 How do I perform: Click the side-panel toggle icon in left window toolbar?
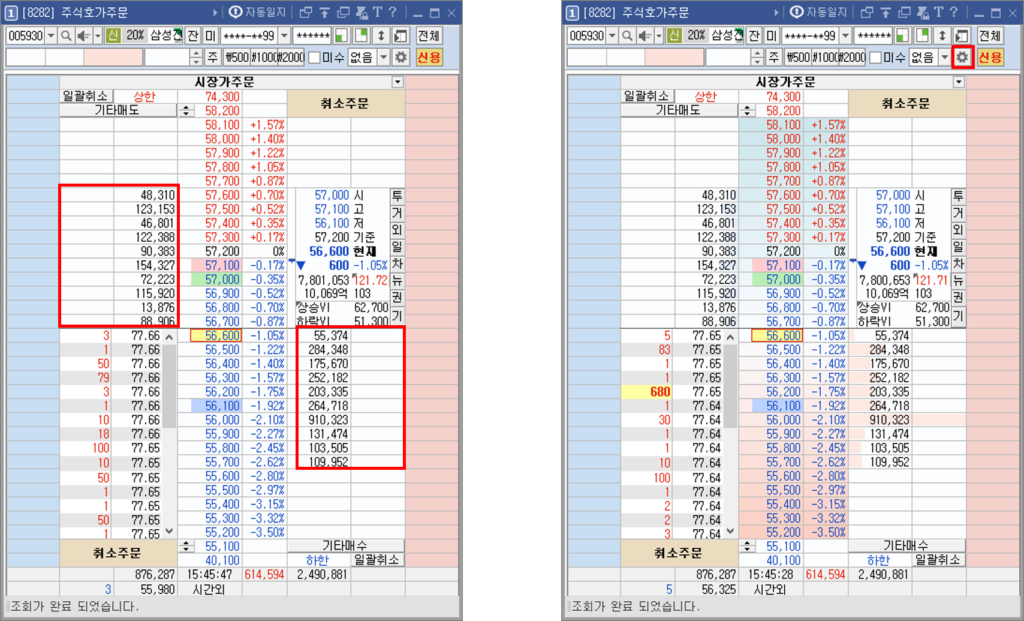(x=401, y=35)
